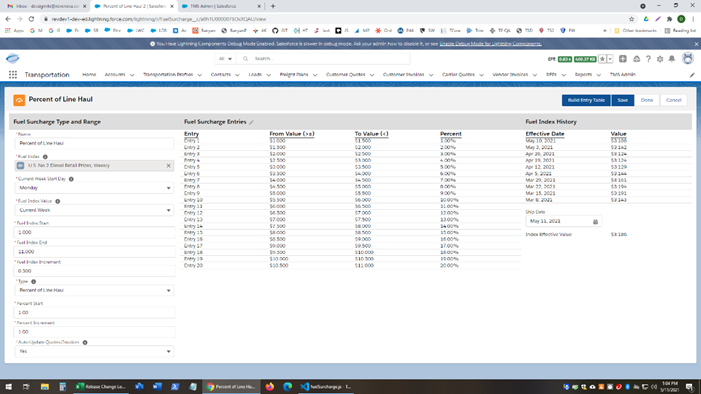The height and width of the screenshot is (394, 701).
Task: Open File Explorer from the taskbar
Action: point(45,387)
